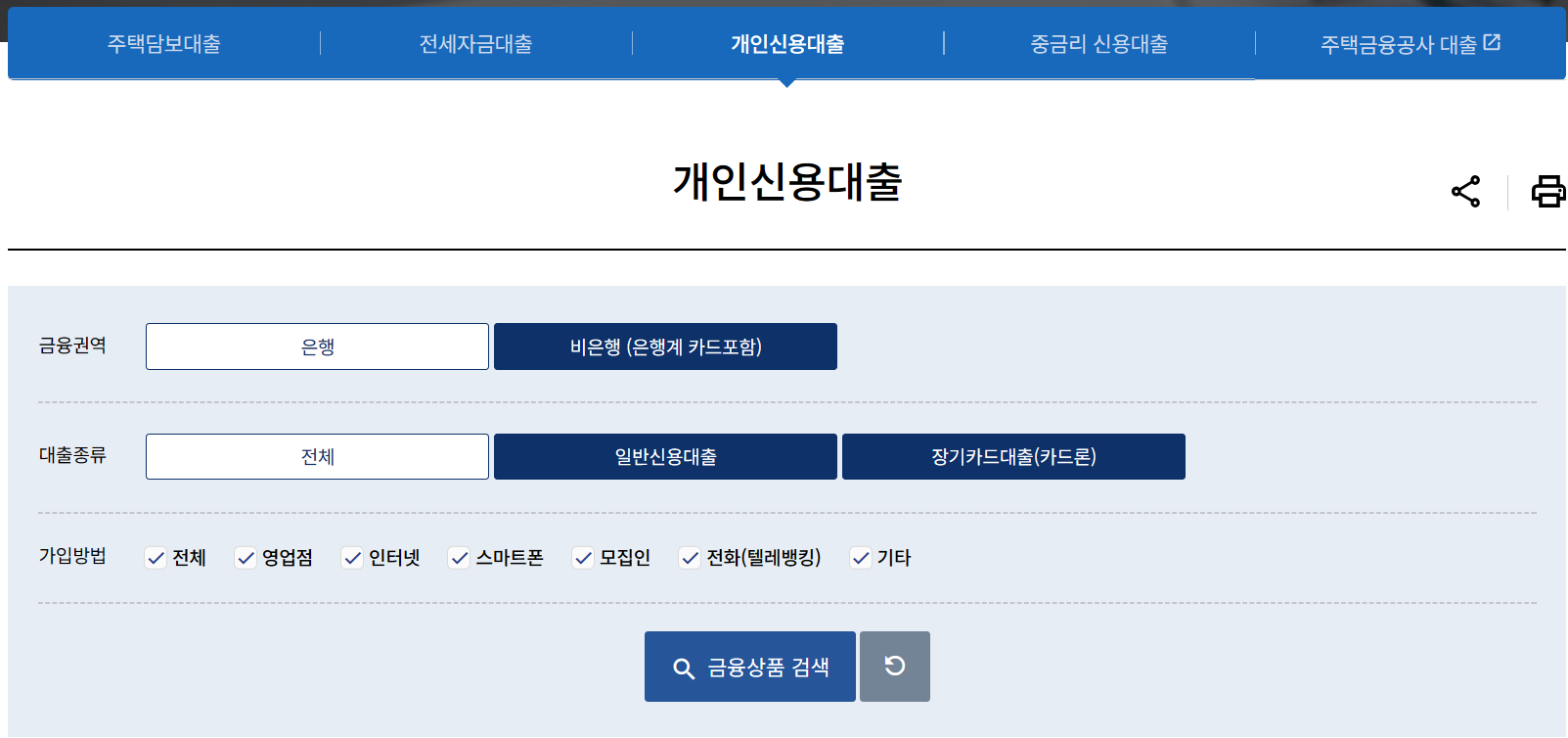1568x738 pixels.
Task: Click the share icon
Action: coord(1465,191)
